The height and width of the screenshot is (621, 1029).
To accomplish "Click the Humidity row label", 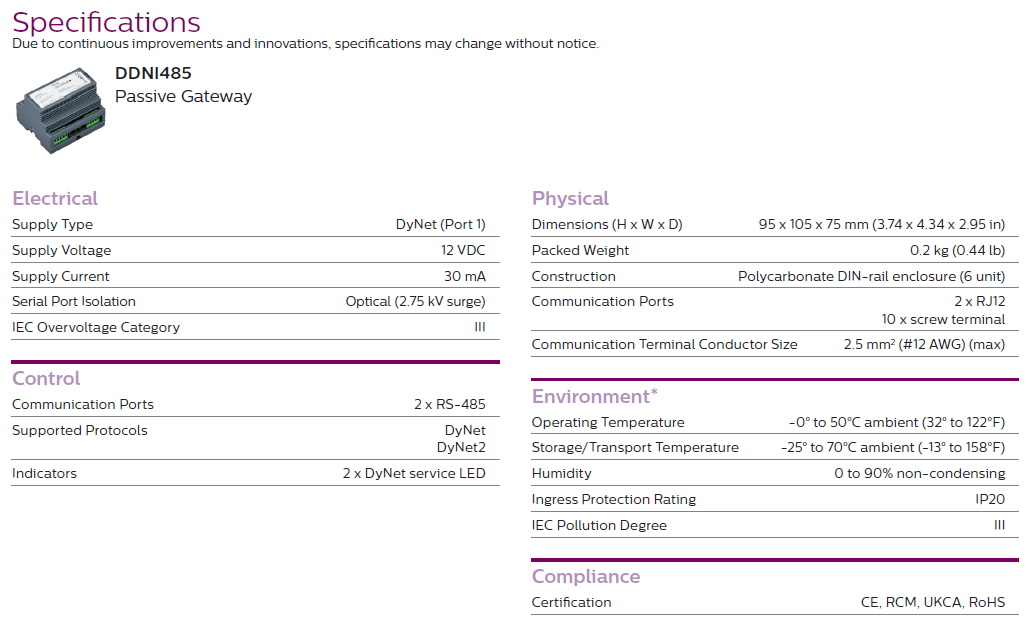I will 561,473.
